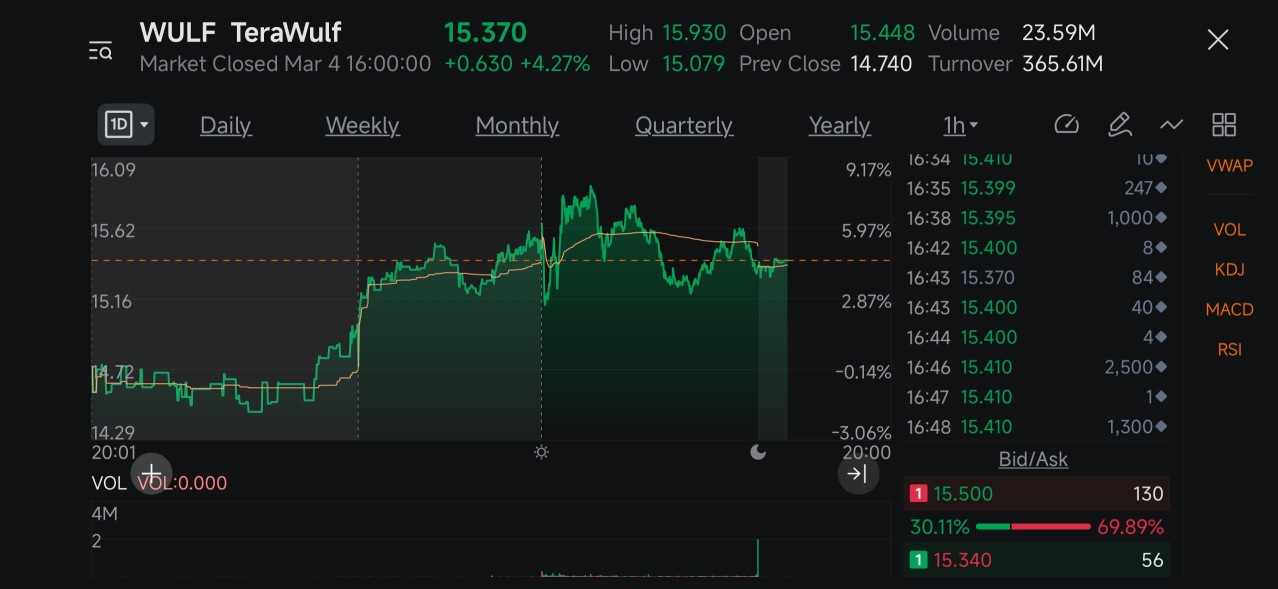Click the Market Closed Mar 4 status
This screenshot has width=1278, height=589.
tap(285, 64)
